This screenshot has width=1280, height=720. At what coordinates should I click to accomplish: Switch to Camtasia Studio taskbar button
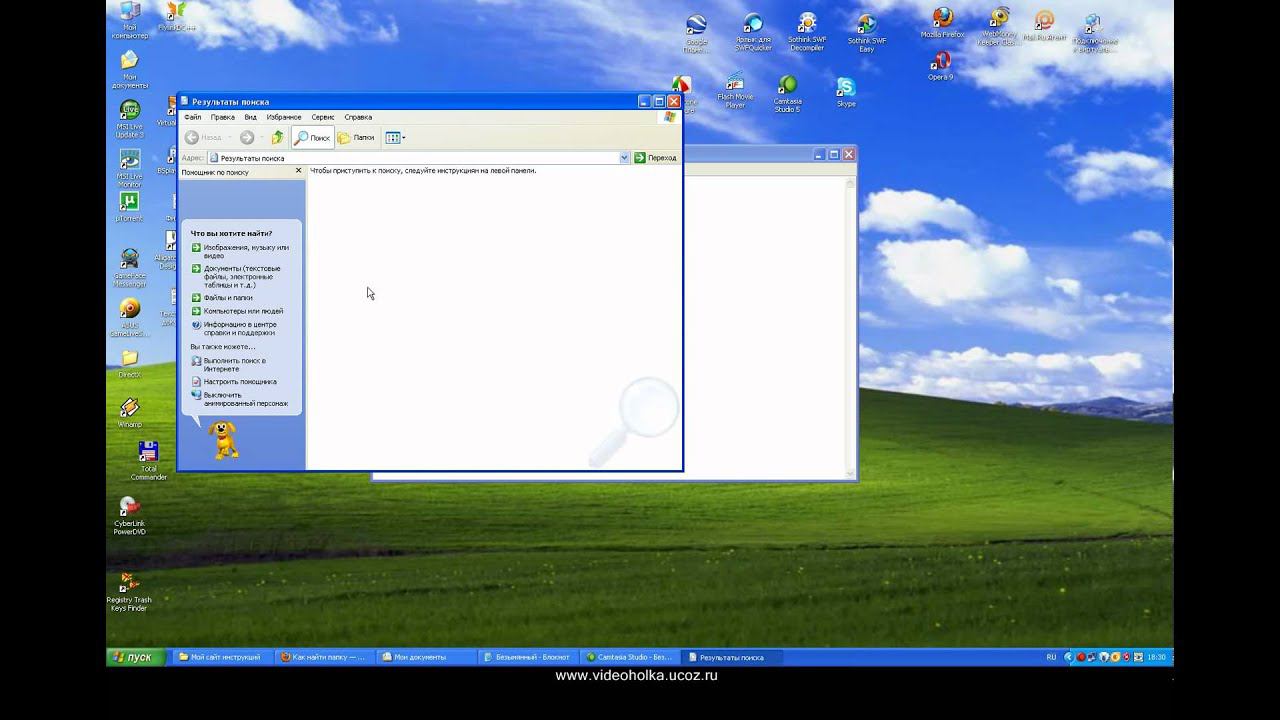(x=630, y=657)
